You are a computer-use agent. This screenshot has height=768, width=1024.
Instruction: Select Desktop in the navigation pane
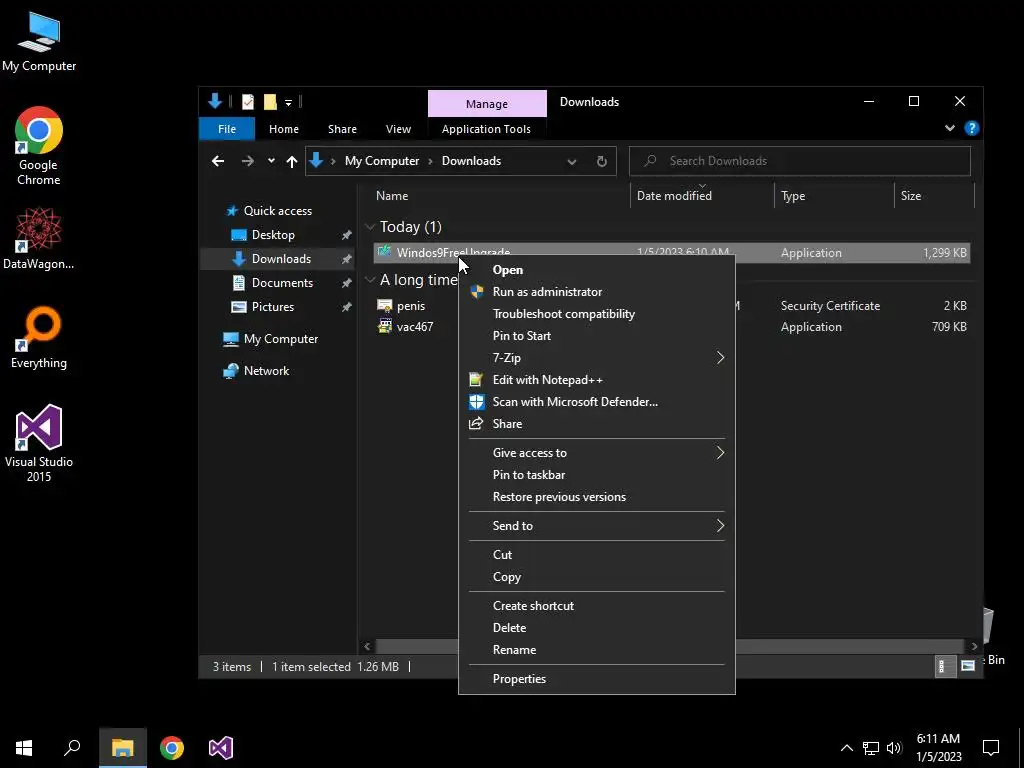(x=273, y=235)
